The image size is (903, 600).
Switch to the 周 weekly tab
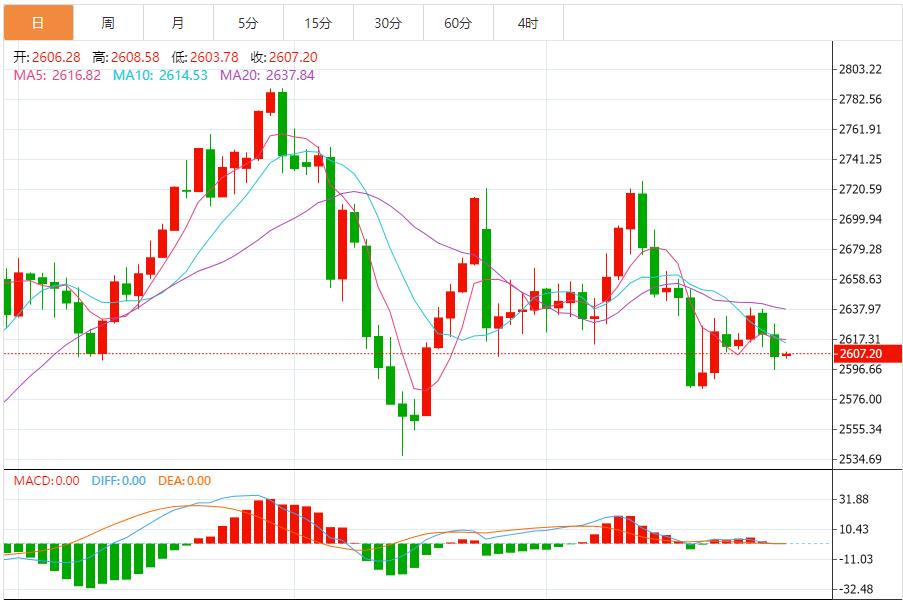coord(108,23)
